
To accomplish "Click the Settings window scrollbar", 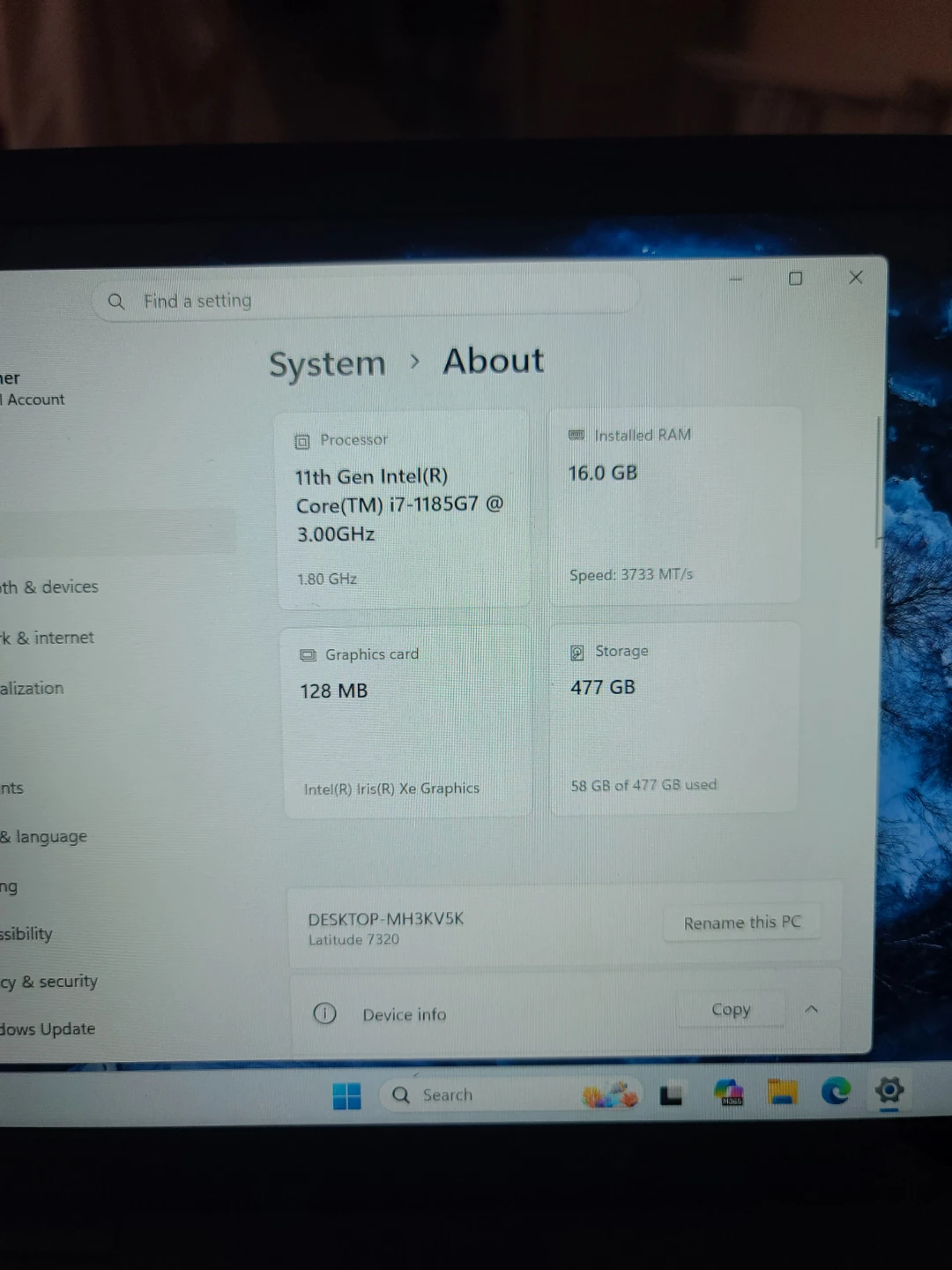I will (878, 481).
